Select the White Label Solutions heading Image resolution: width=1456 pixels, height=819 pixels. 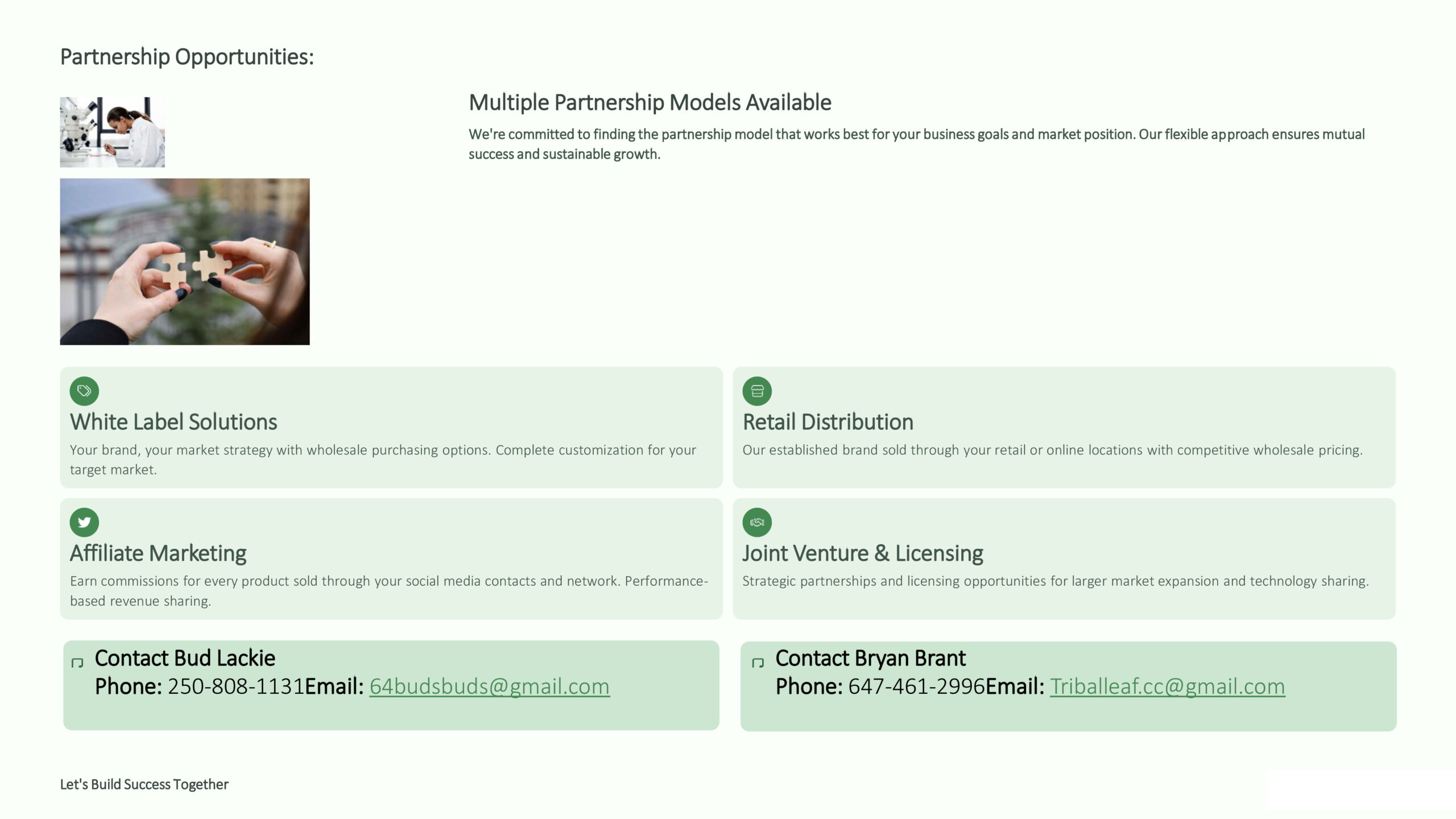click(x=173, y=422)
